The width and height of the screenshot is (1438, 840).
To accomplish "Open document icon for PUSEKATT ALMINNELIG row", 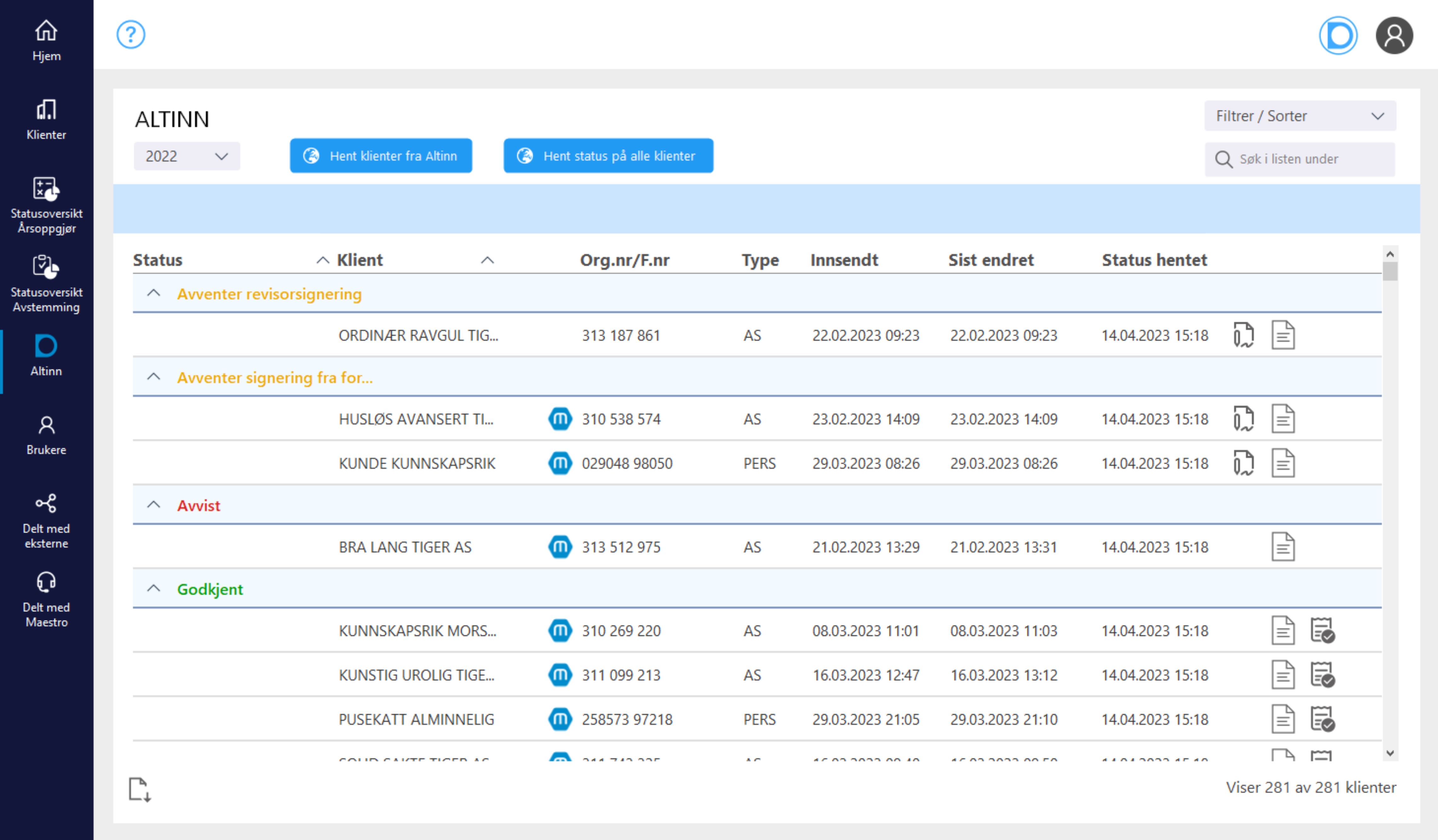I will click(x=1283, y=719).
